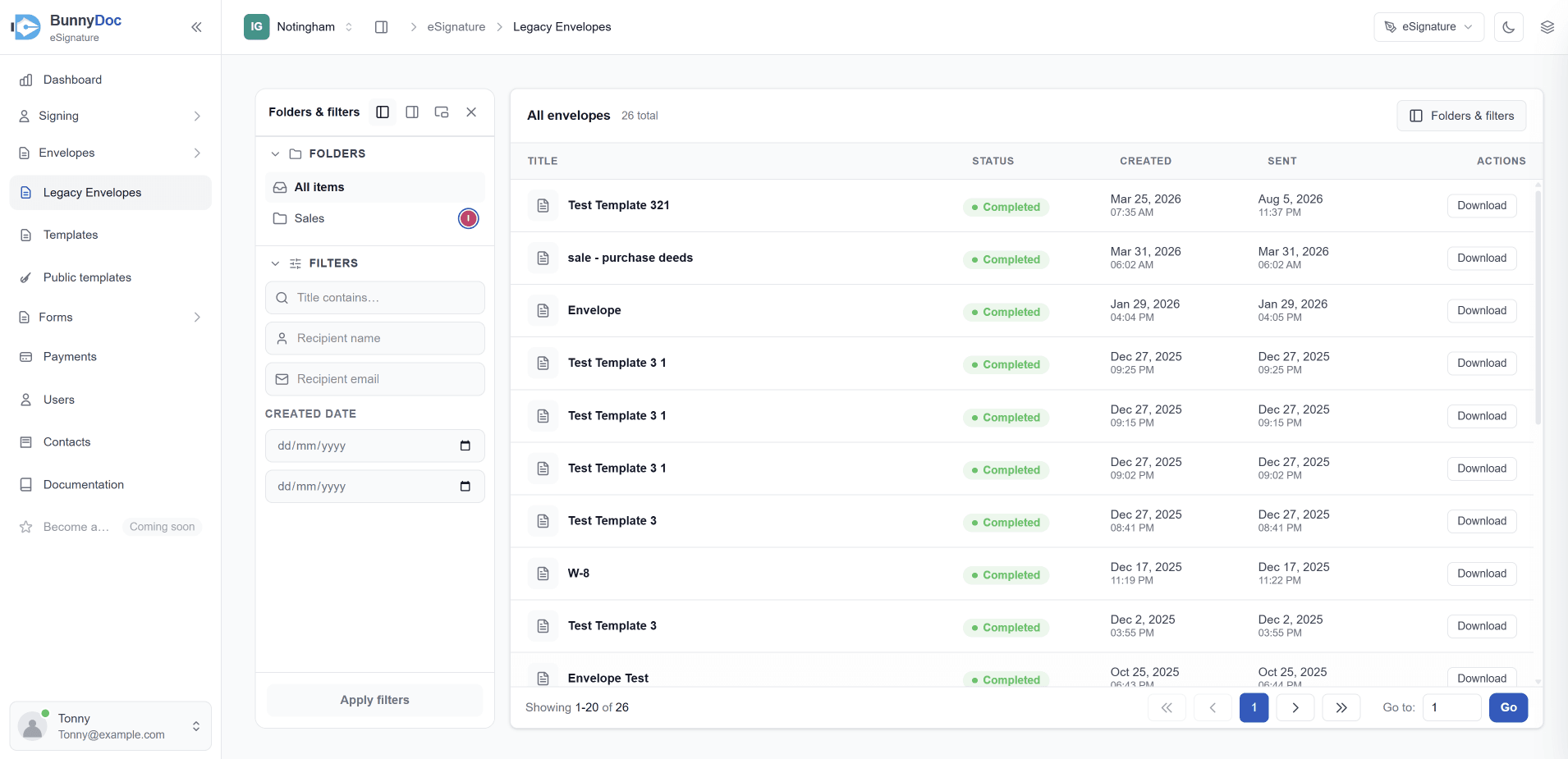
Task: Open calendar picker for second created date
Action: [465, 487]
